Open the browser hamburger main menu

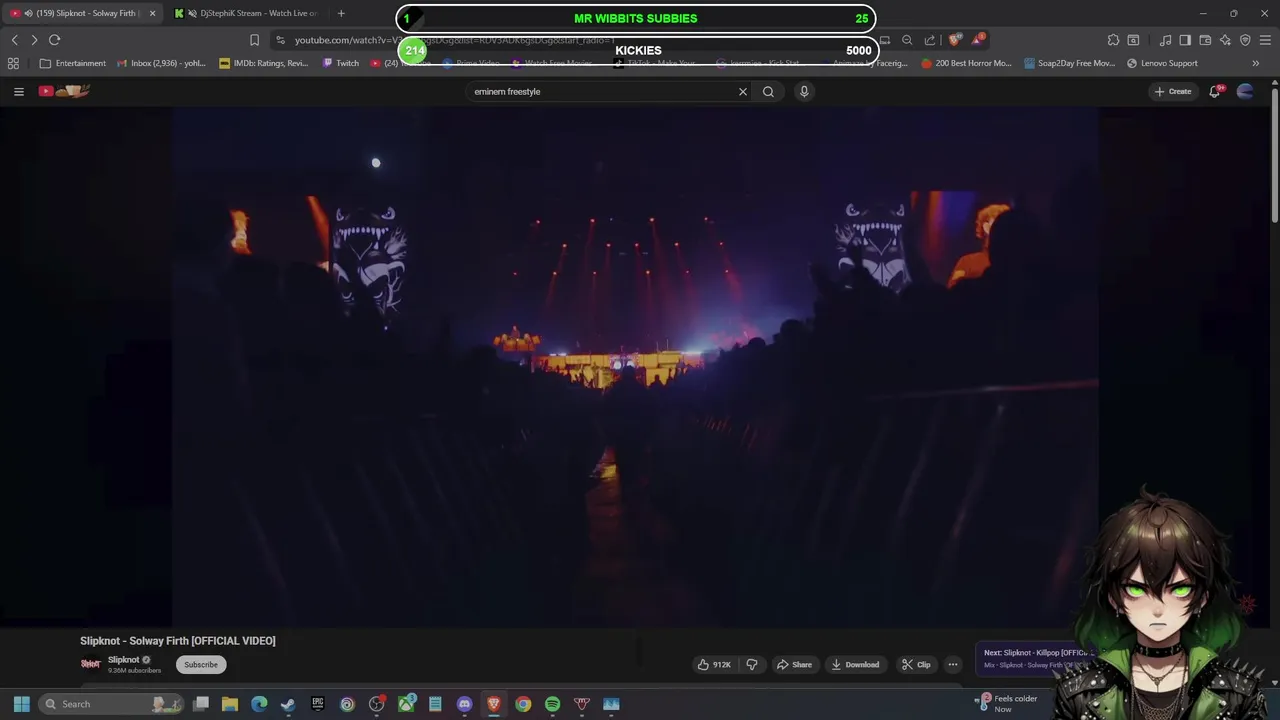pyautogui.click(x=1265, y=40)
